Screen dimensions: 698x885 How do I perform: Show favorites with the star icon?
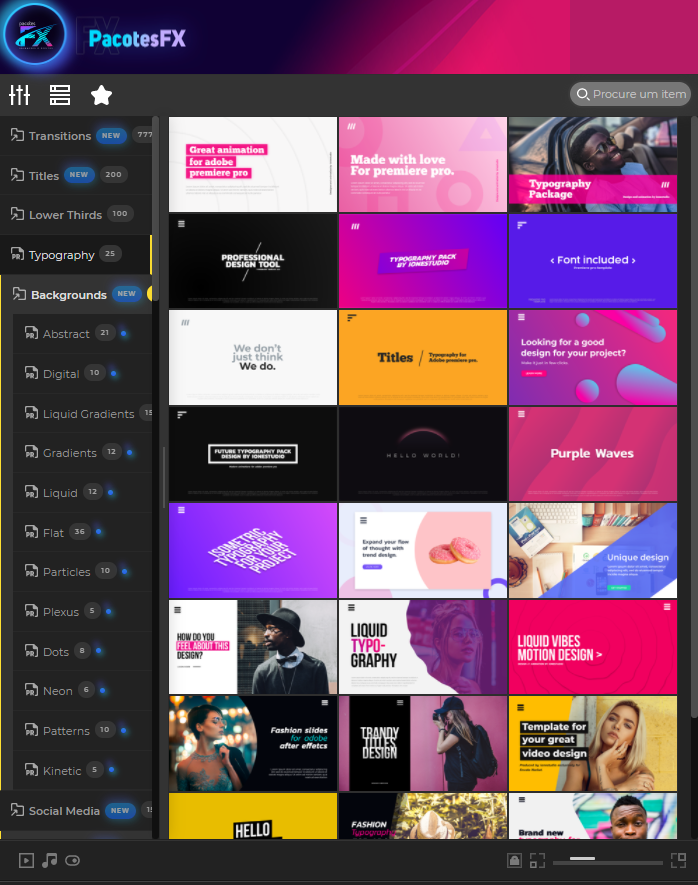click(101, 95)
